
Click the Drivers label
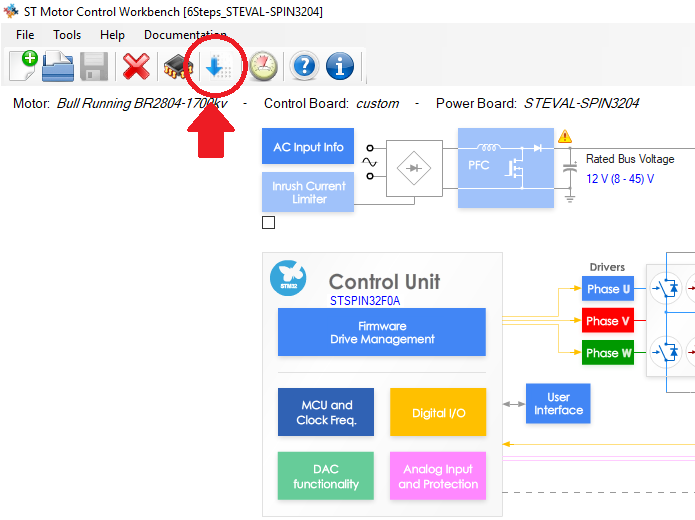pyautogui.click(x=607, y=267)
